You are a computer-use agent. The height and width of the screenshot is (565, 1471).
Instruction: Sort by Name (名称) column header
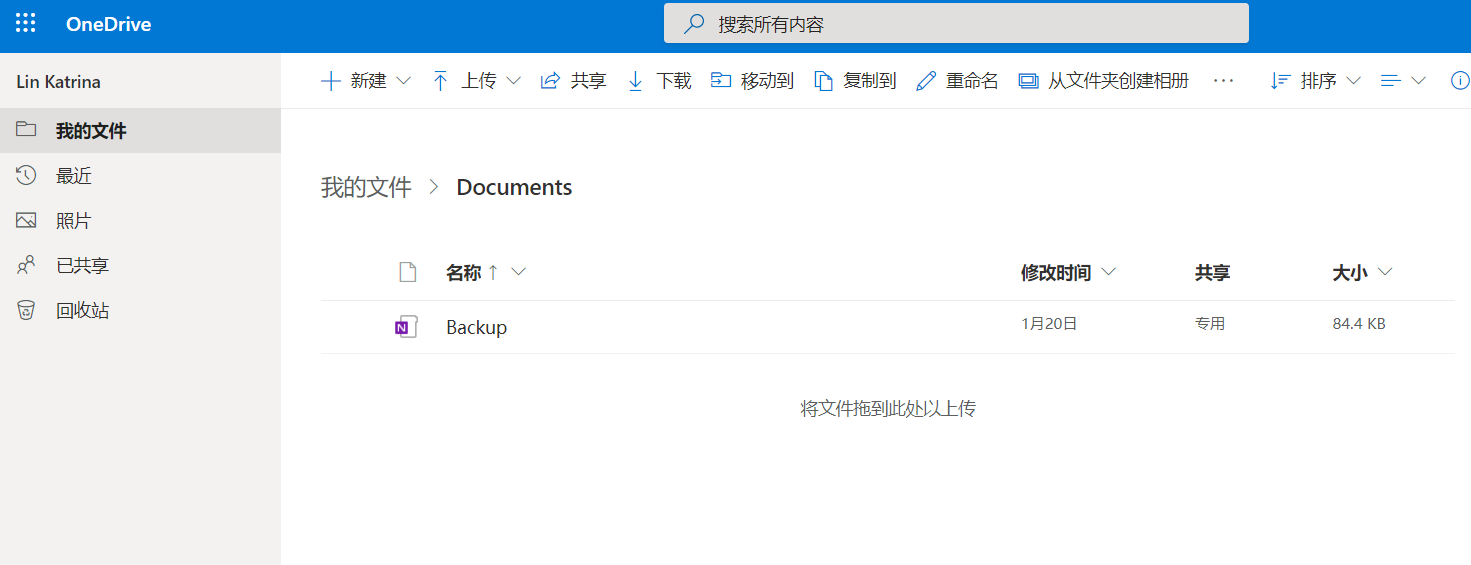464,272
